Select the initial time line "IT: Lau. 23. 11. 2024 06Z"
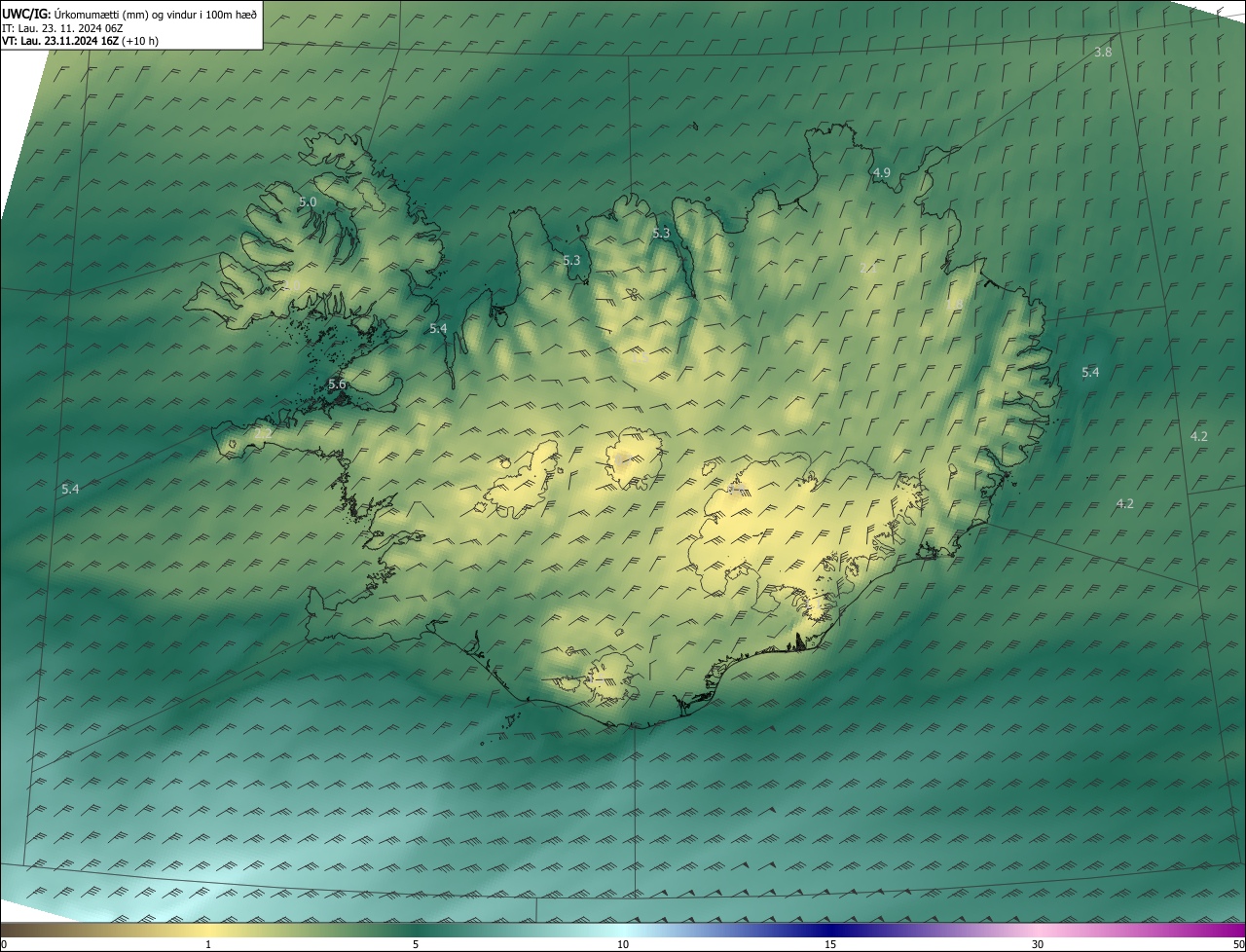The height and width of the screenshot is (952, 1246). pyautogui.click(x=62, y=28)
